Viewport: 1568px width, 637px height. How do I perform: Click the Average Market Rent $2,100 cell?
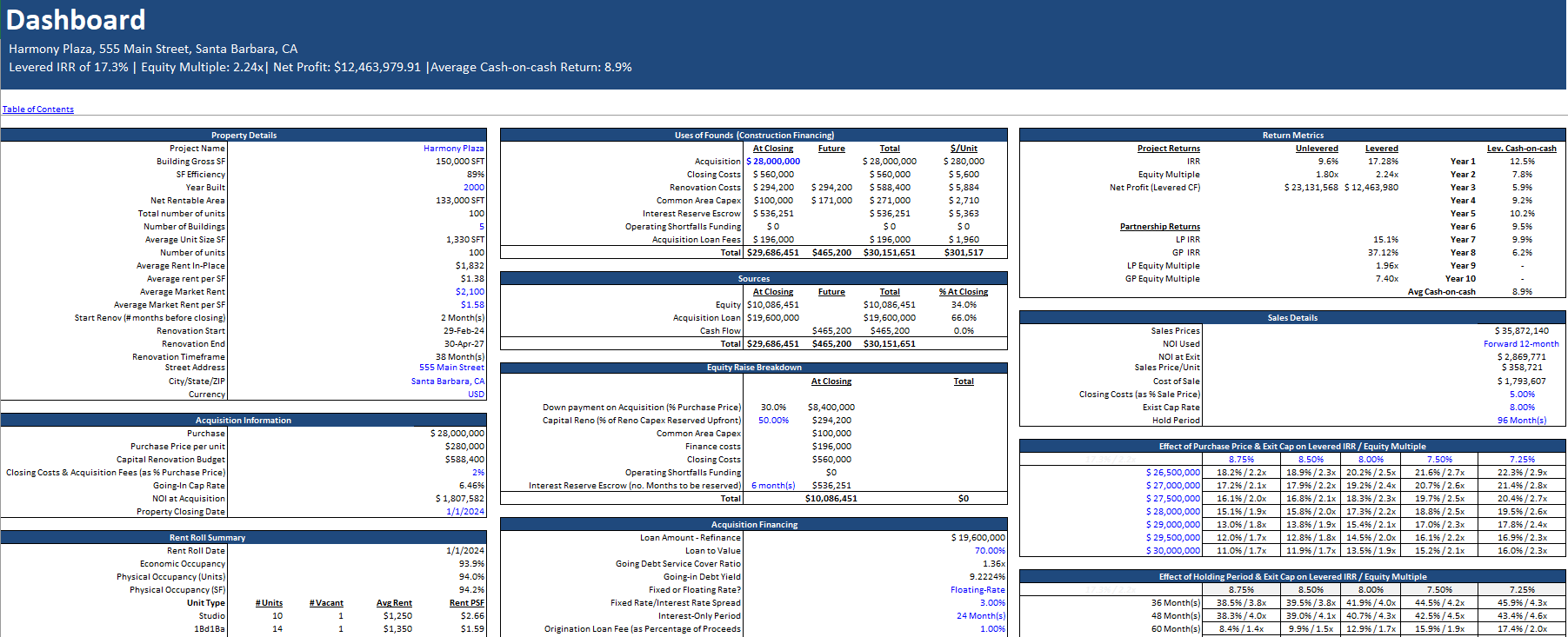pos(470,292)
